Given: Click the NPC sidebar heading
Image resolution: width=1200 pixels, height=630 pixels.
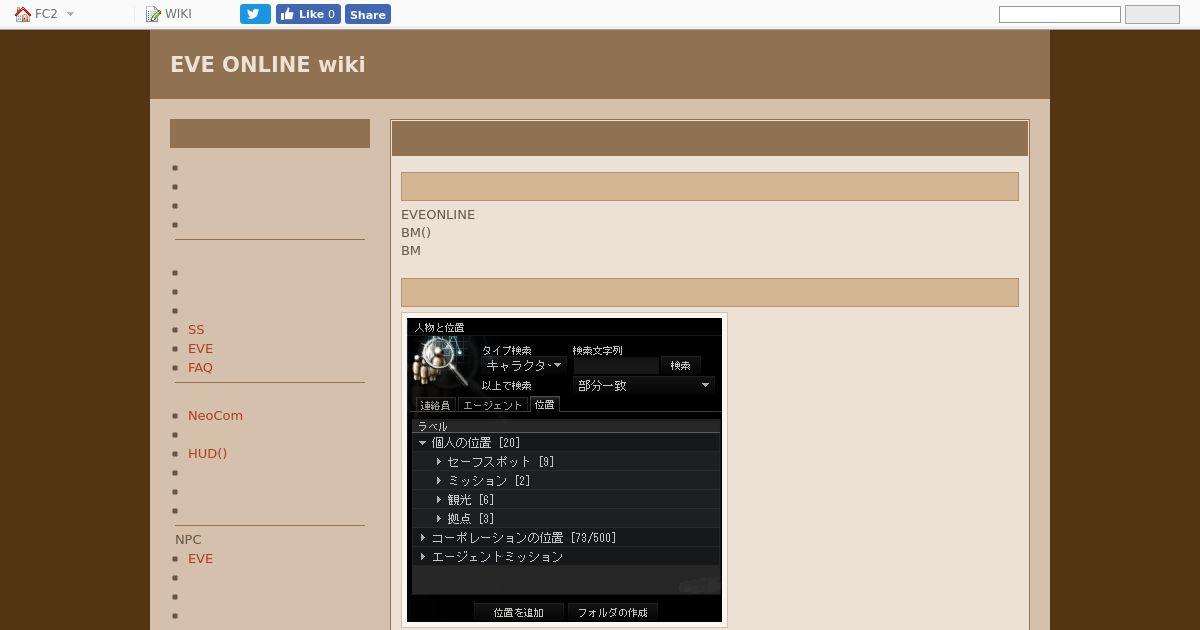Looking at the screenshot, I should coord(188,539).
